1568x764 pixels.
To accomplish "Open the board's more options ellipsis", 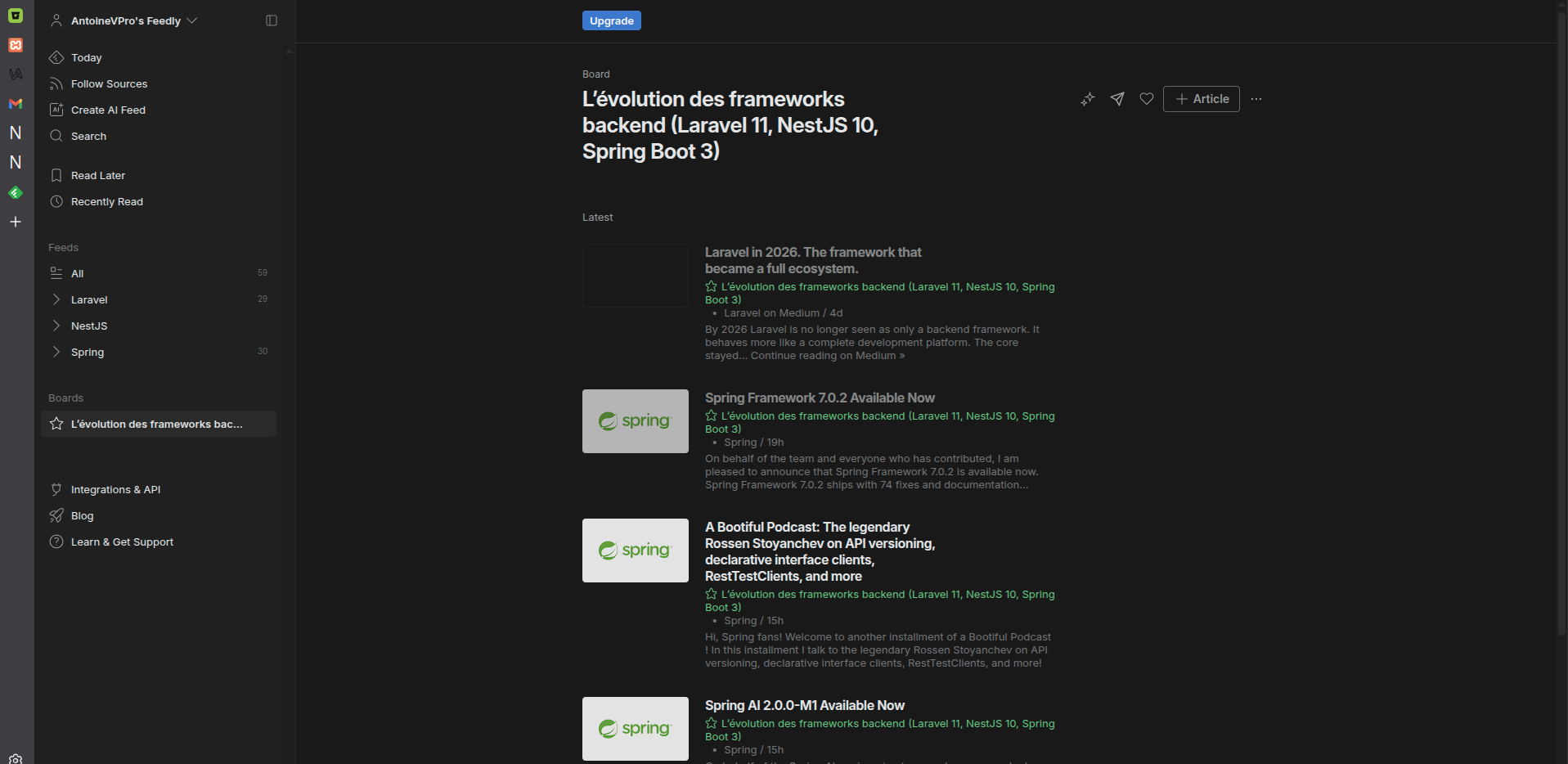I will coord(1256,99).
